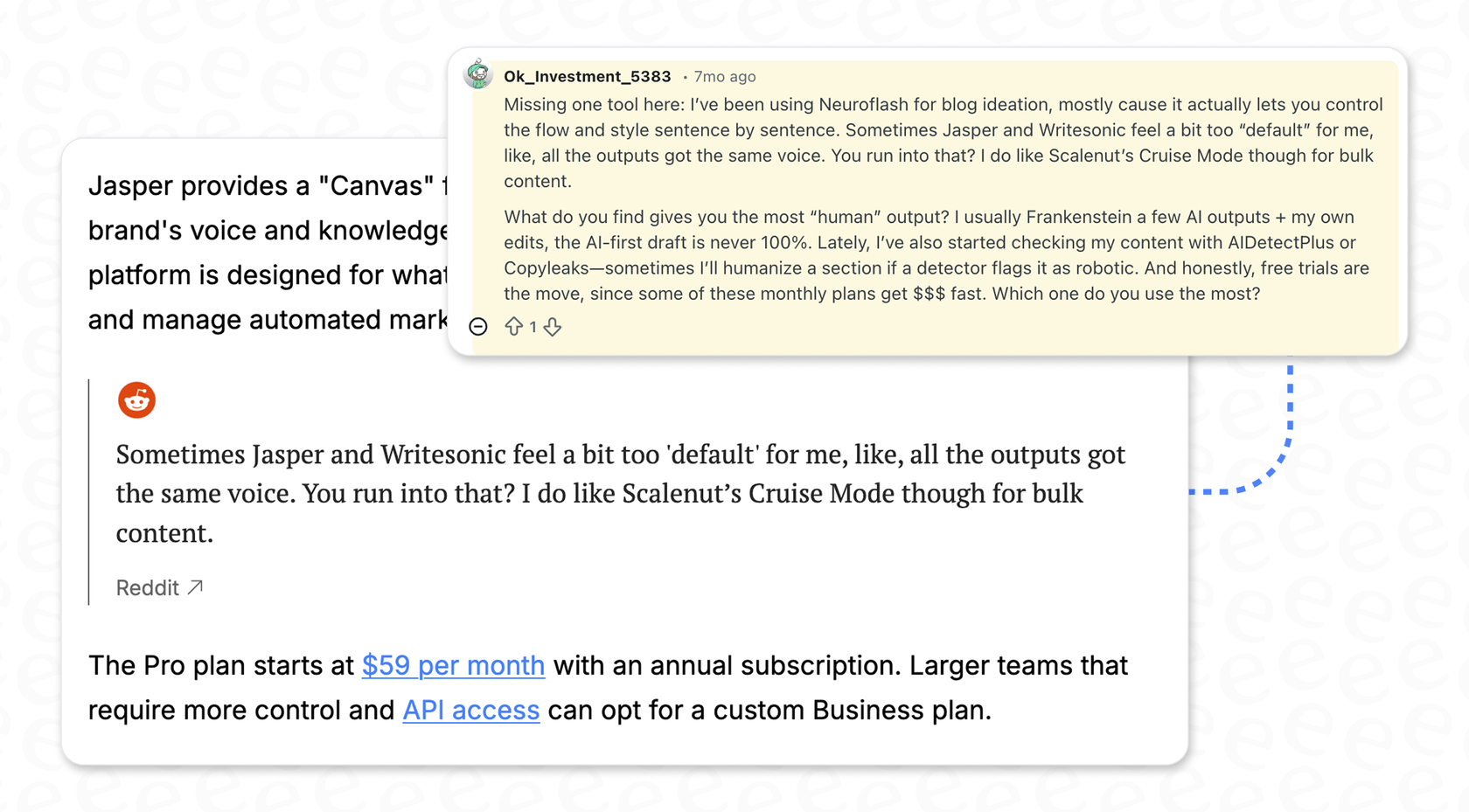The height and width of the screenshot is (812, 1469).
Task: Open the "Reddit" source link text
Action: tap(147, 588)
